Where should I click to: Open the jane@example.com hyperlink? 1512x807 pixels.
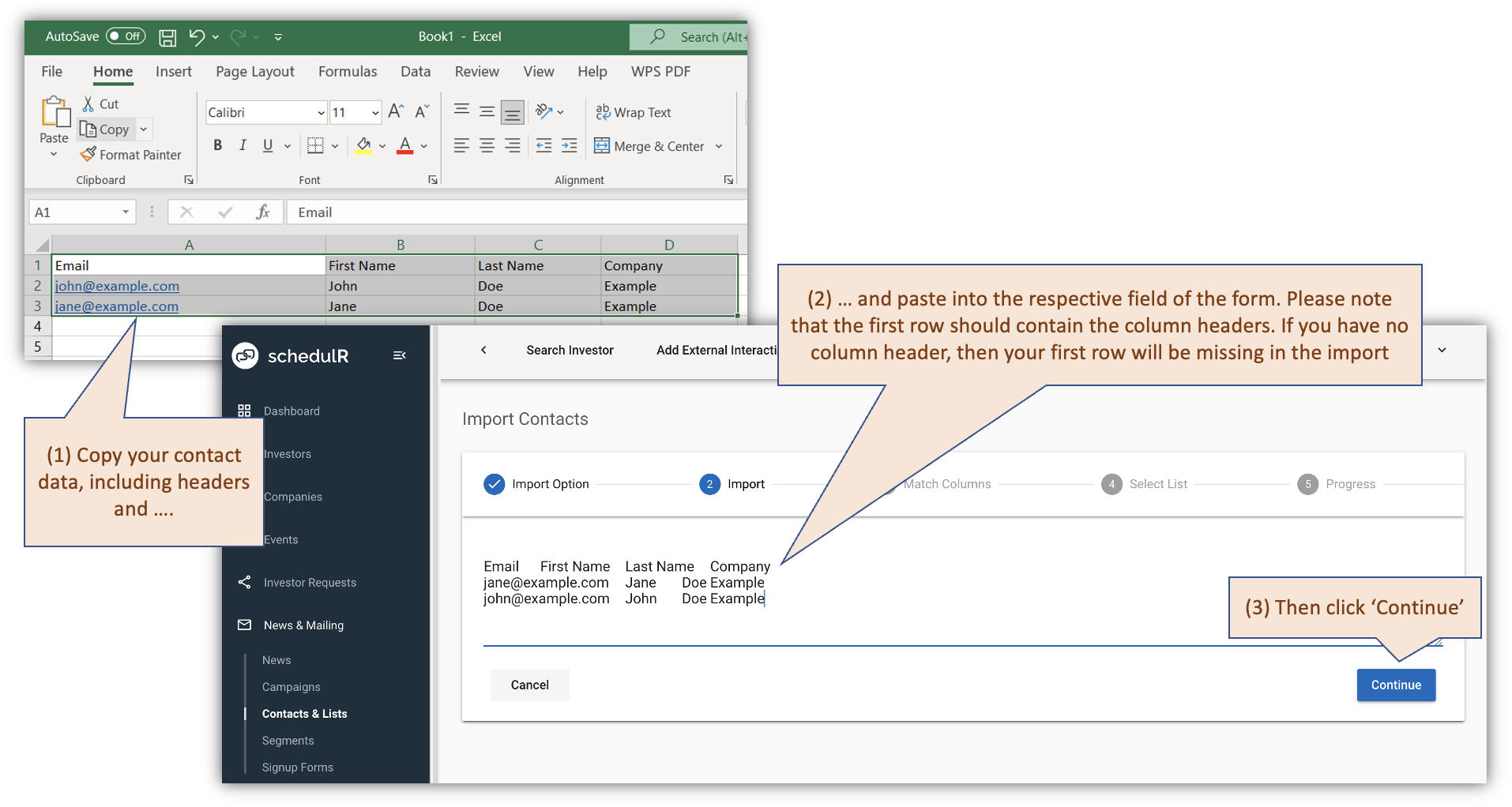coord(117,306)
